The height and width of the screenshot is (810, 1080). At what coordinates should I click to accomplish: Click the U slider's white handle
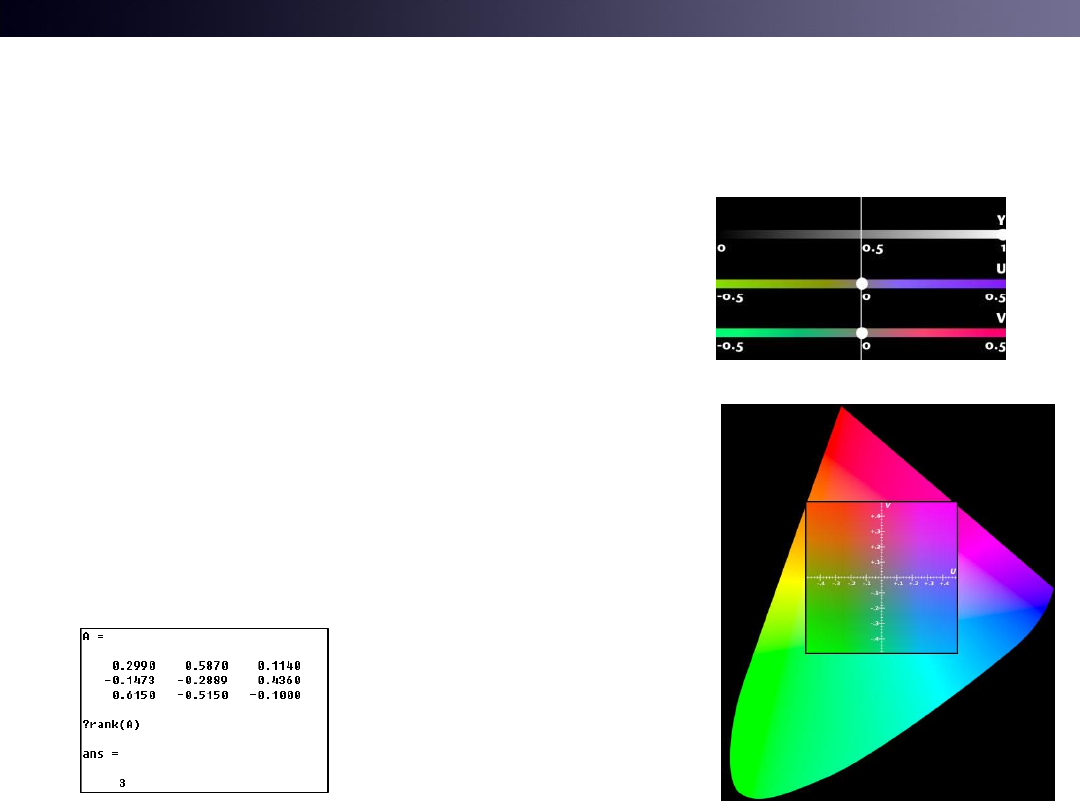point(861,284)
